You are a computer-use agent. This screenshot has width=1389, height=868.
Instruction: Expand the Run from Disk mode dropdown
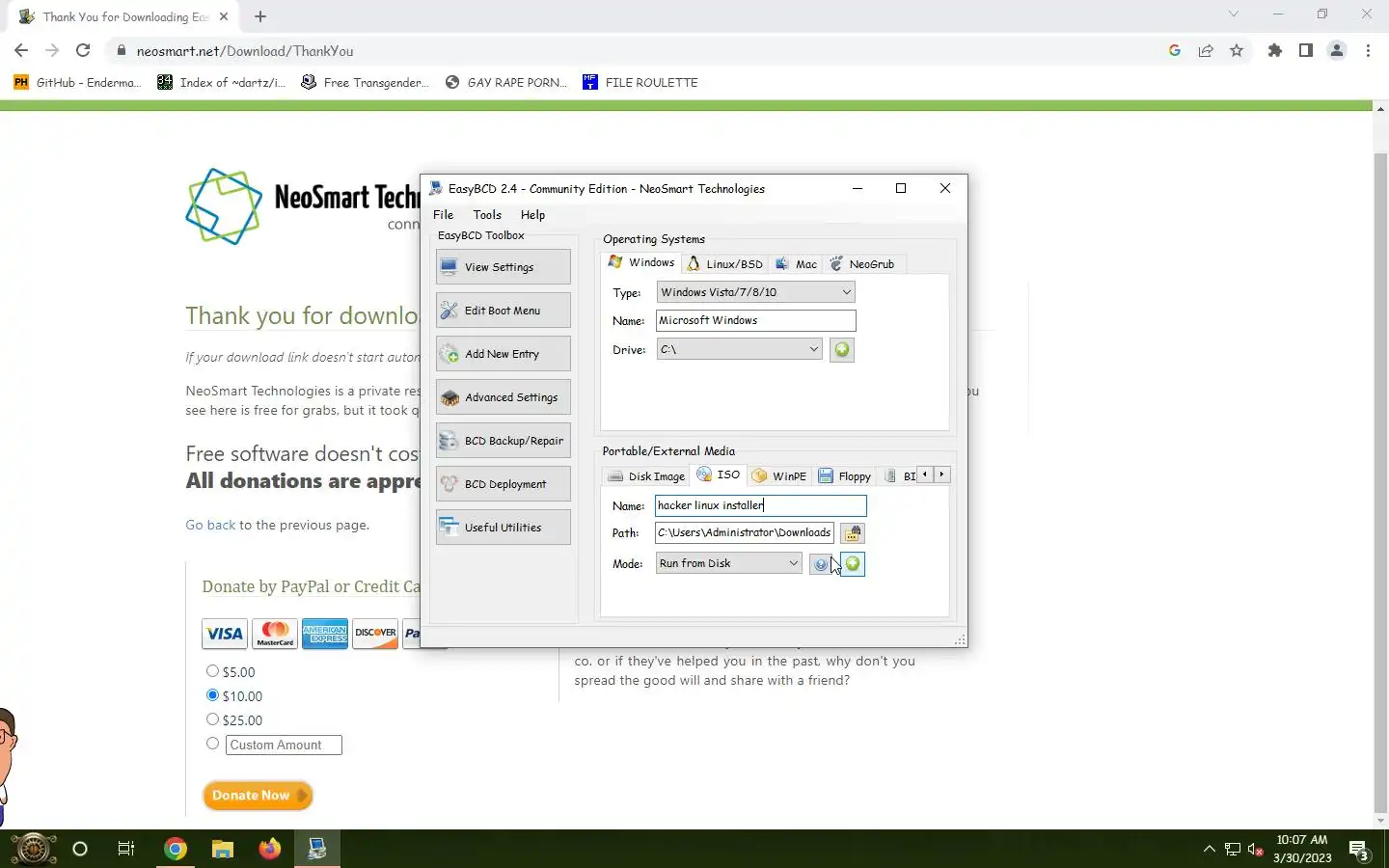(728, 563)
